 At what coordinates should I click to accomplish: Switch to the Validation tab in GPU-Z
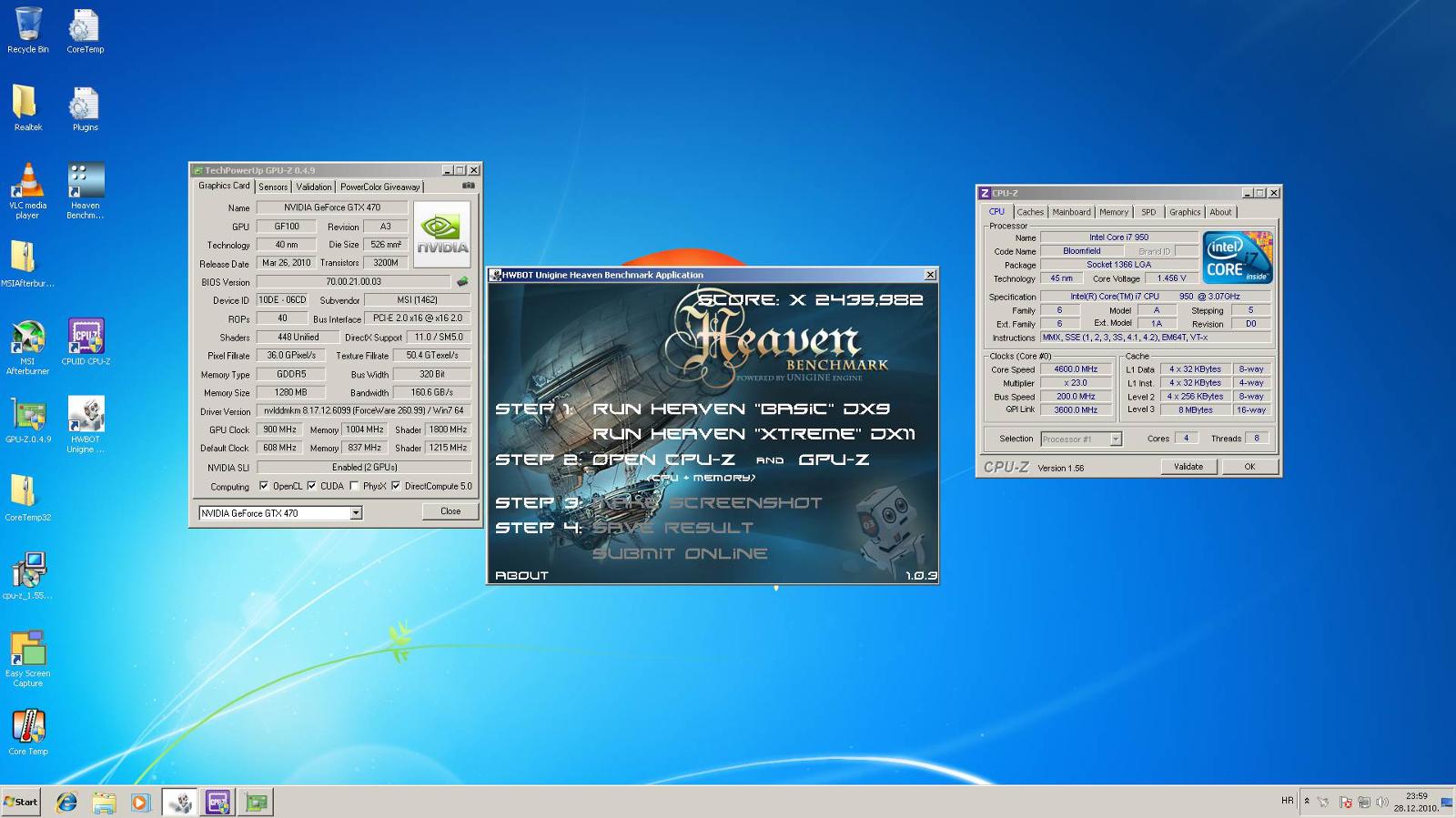click(314, 187)
